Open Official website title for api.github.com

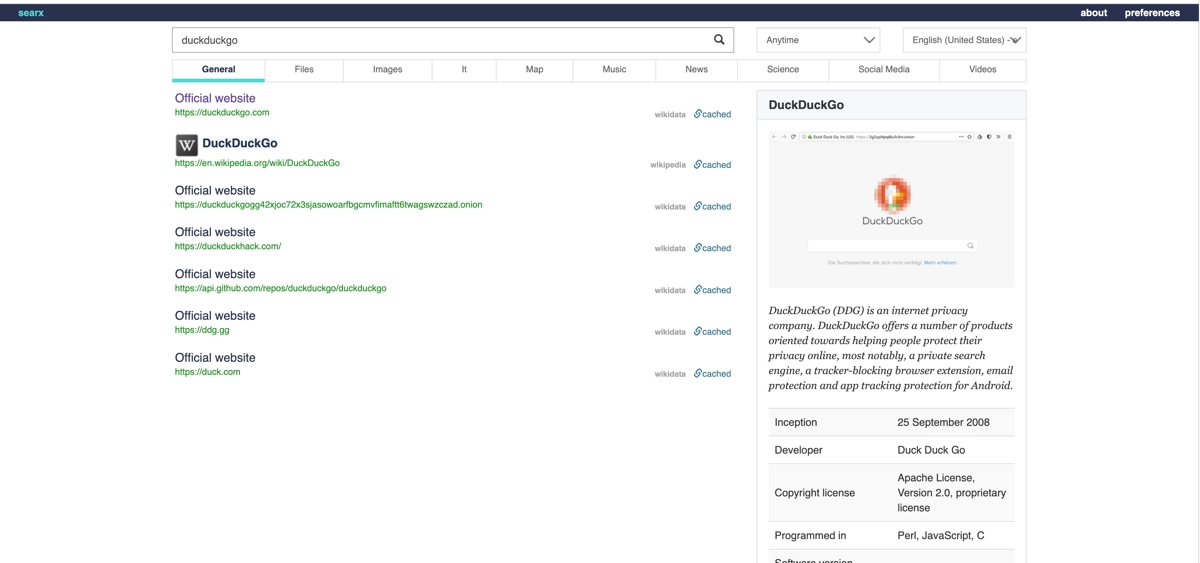pos(215,274)
